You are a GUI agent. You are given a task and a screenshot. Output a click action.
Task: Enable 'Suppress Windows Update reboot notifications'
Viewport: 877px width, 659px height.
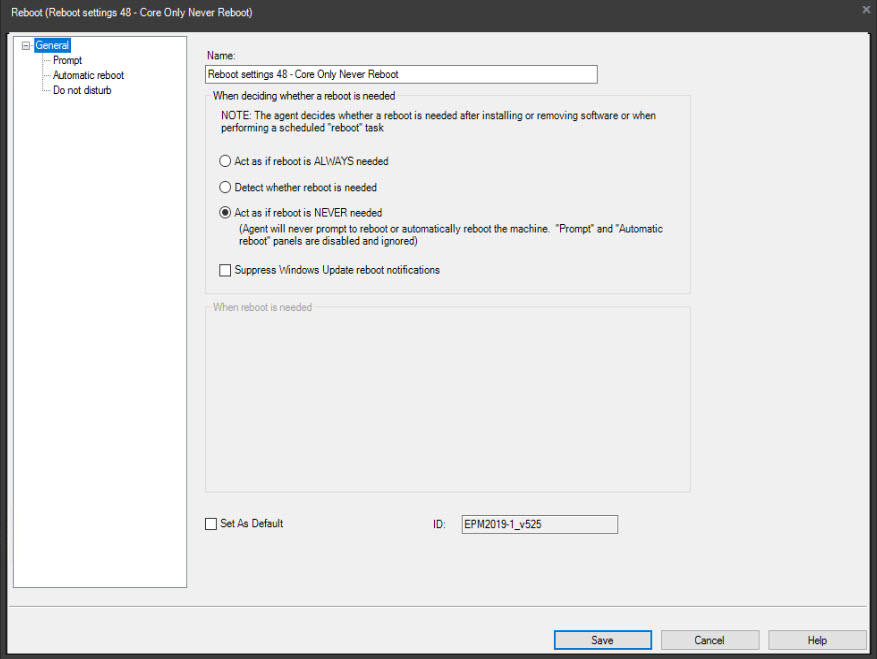click(216, 269)
